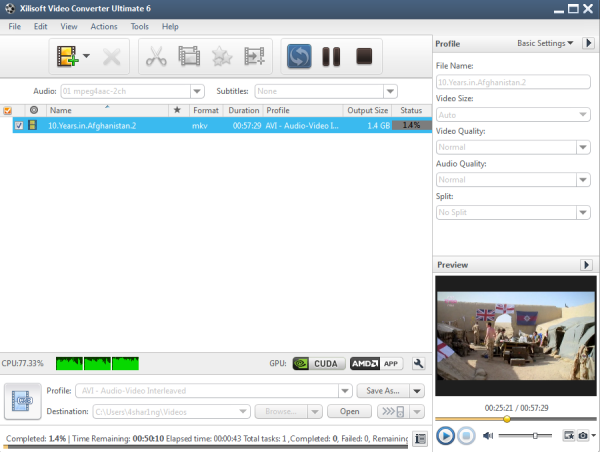Open the Help menu
Viewport: 600px width, 452px height.
(170, 26)
